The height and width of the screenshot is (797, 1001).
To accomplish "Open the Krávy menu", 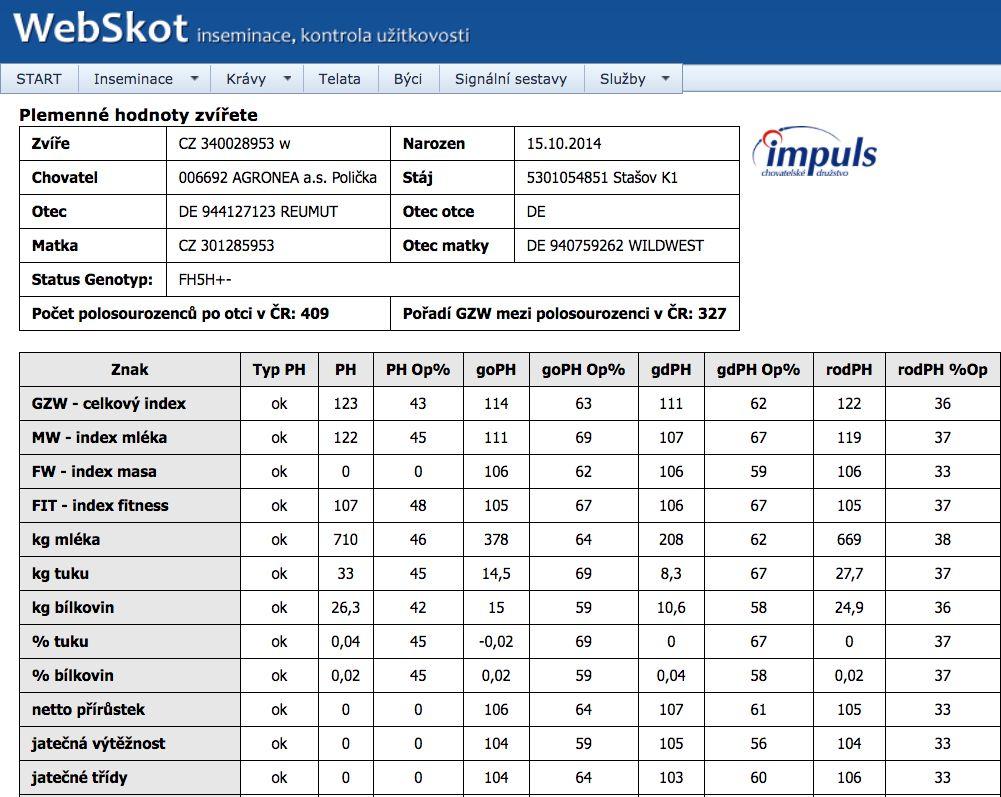I will click(246, 79).
